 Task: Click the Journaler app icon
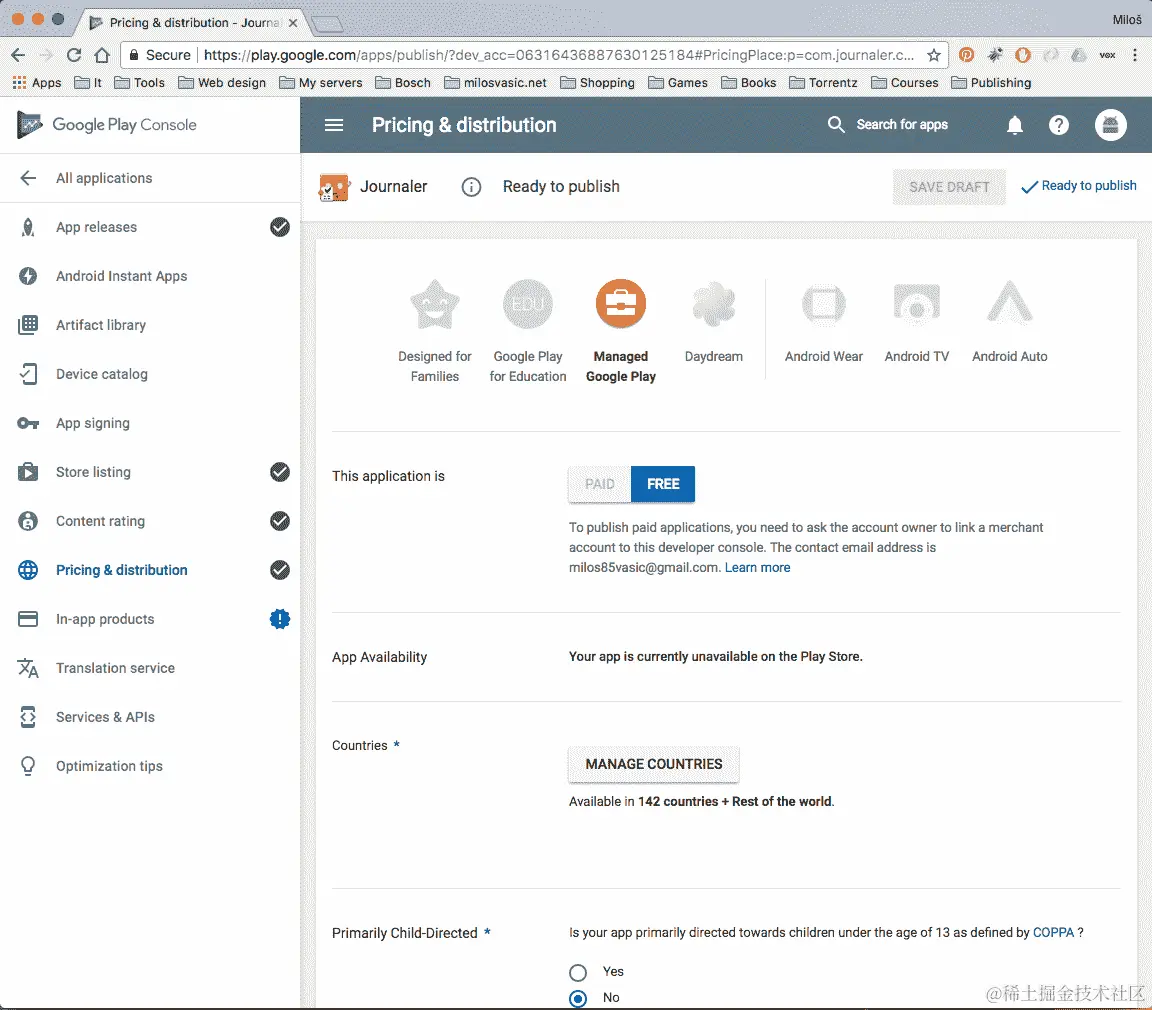click(334, 187)
